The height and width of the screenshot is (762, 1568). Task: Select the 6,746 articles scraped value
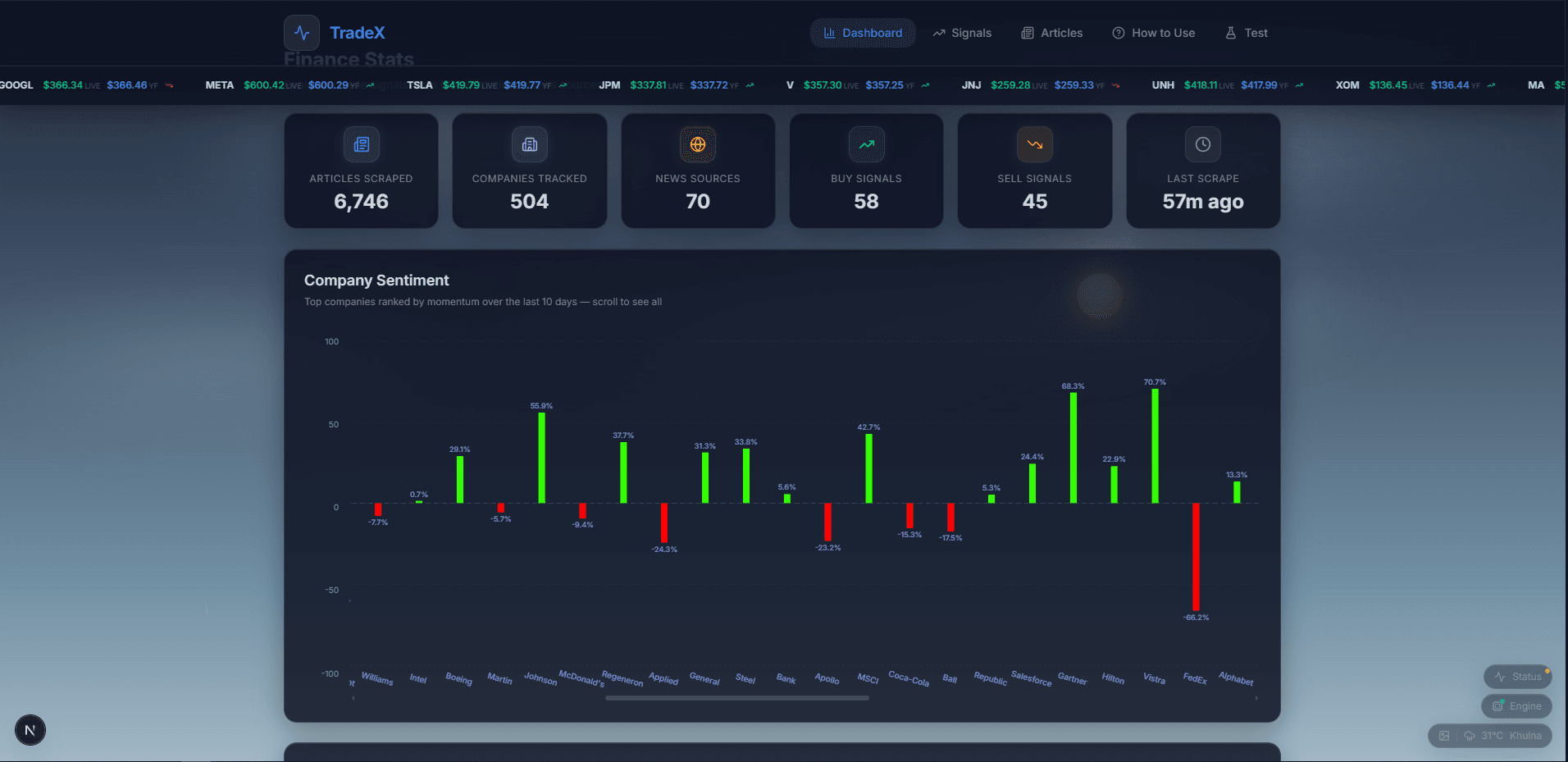(x=362, y=202)
